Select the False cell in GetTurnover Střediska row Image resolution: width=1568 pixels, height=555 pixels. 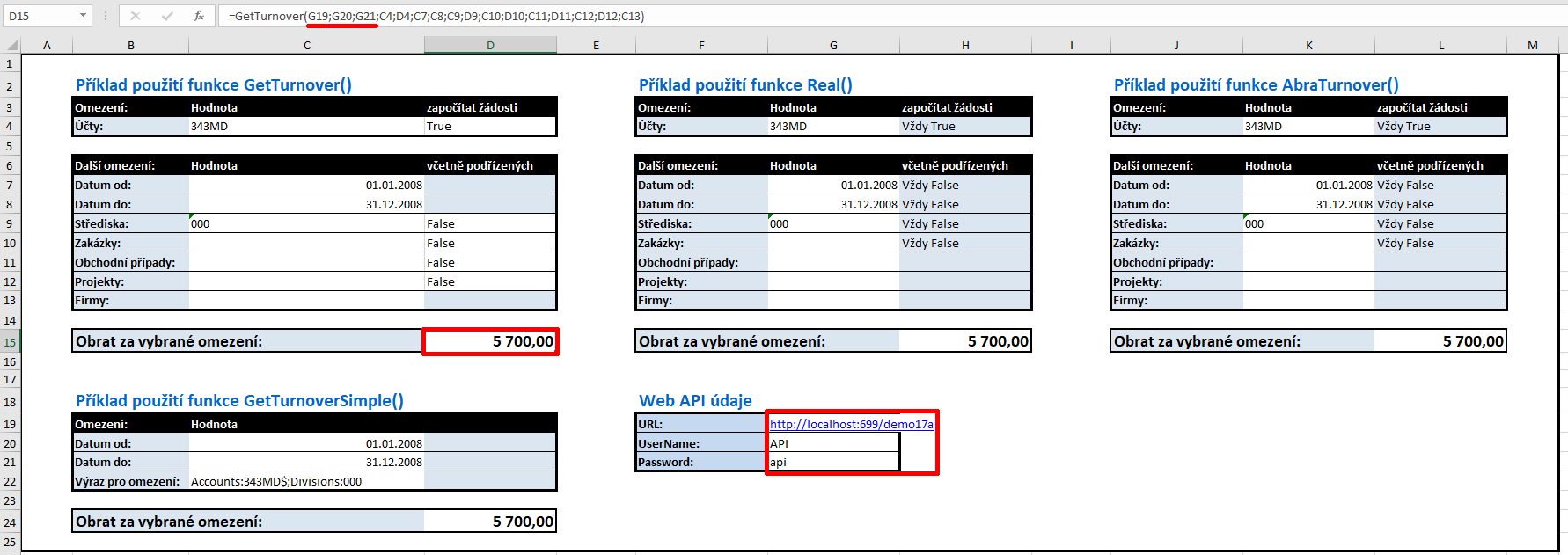click(489, 224)
